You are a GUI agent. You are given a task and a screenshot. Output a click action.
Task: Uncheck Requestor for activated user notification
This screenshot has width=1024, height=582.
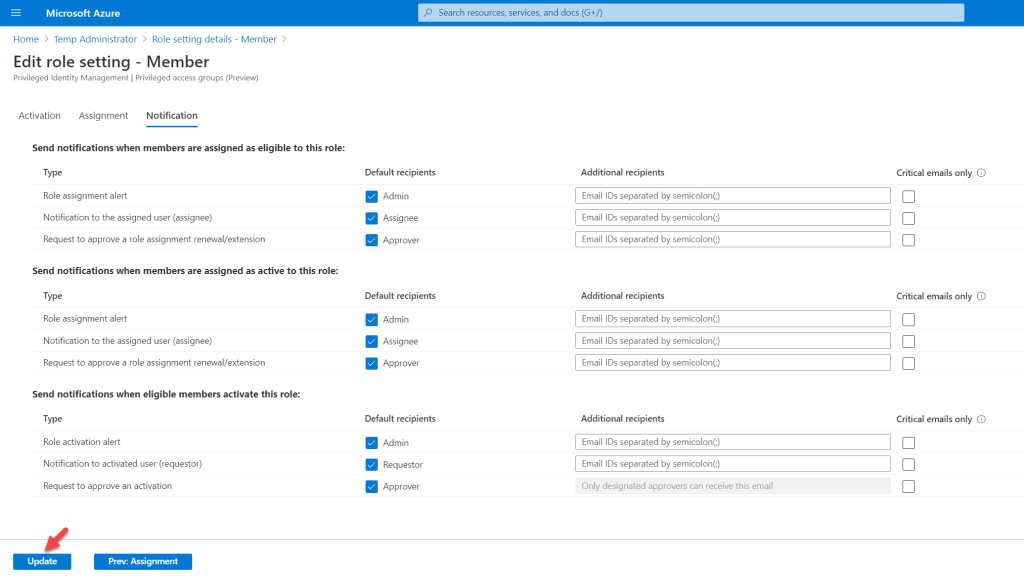[370, 464]
